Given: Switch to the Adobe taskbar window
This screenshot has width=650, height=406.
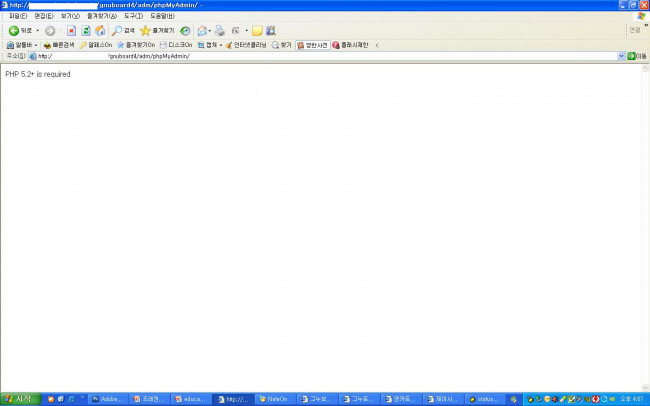Looking at the screenshot, I should pyautogui.click(x=107, y=399).
